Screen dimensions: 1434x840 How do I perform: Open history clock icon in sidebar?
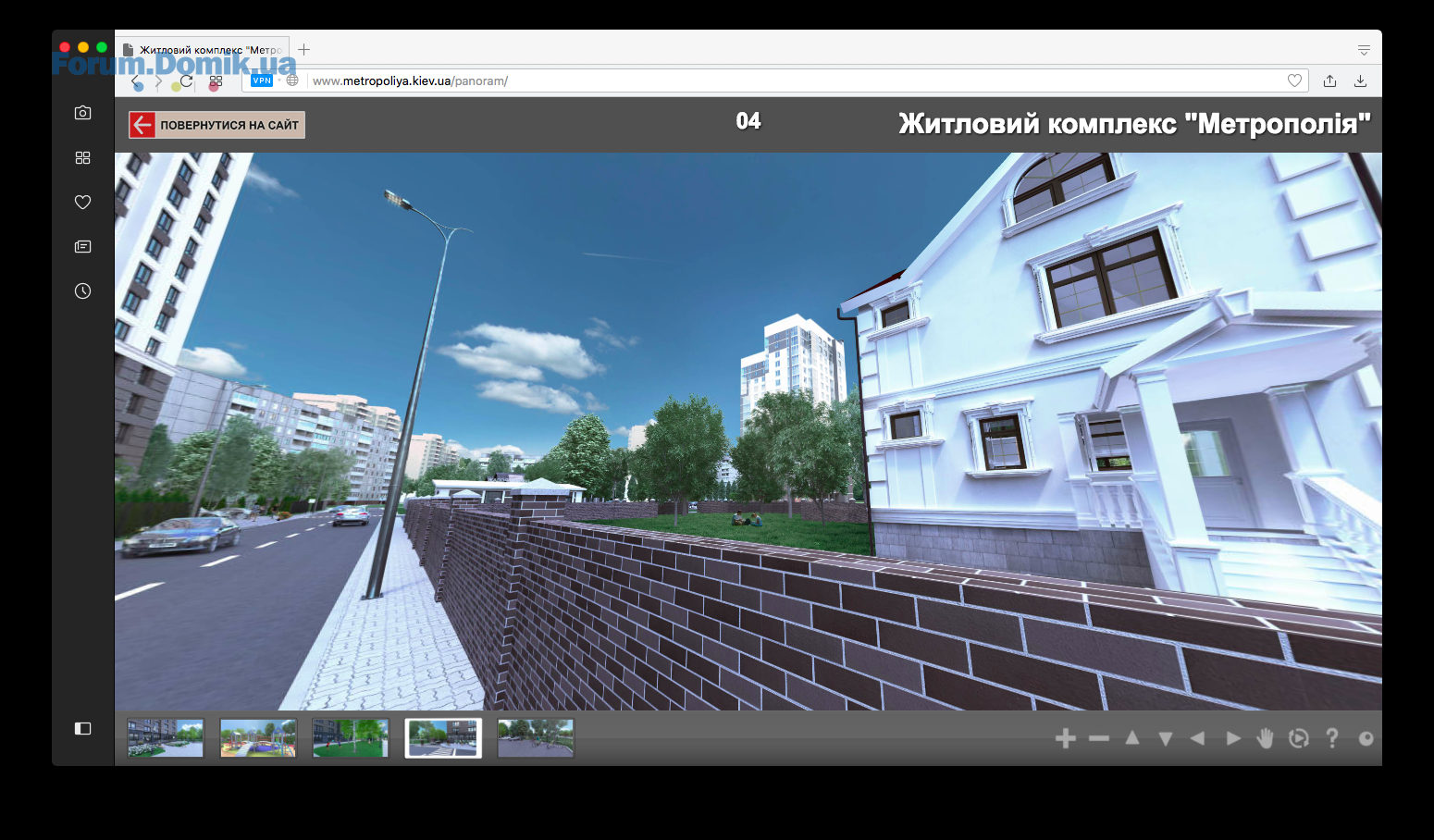click(x=82, y=290)
